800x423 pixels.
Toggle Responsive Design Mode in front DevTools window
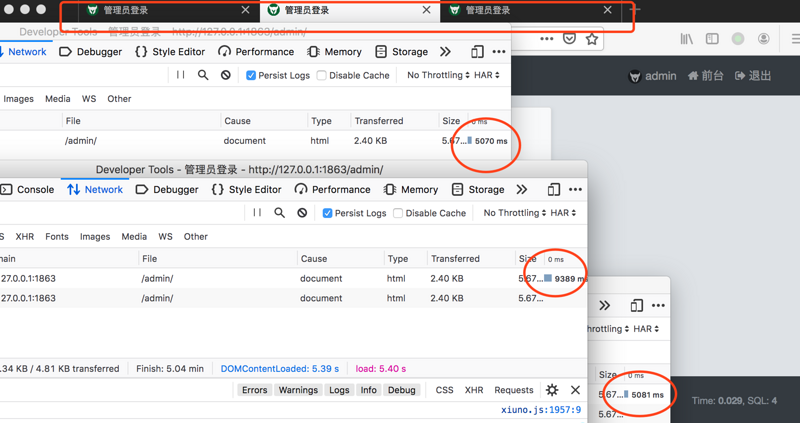[554, 189]
